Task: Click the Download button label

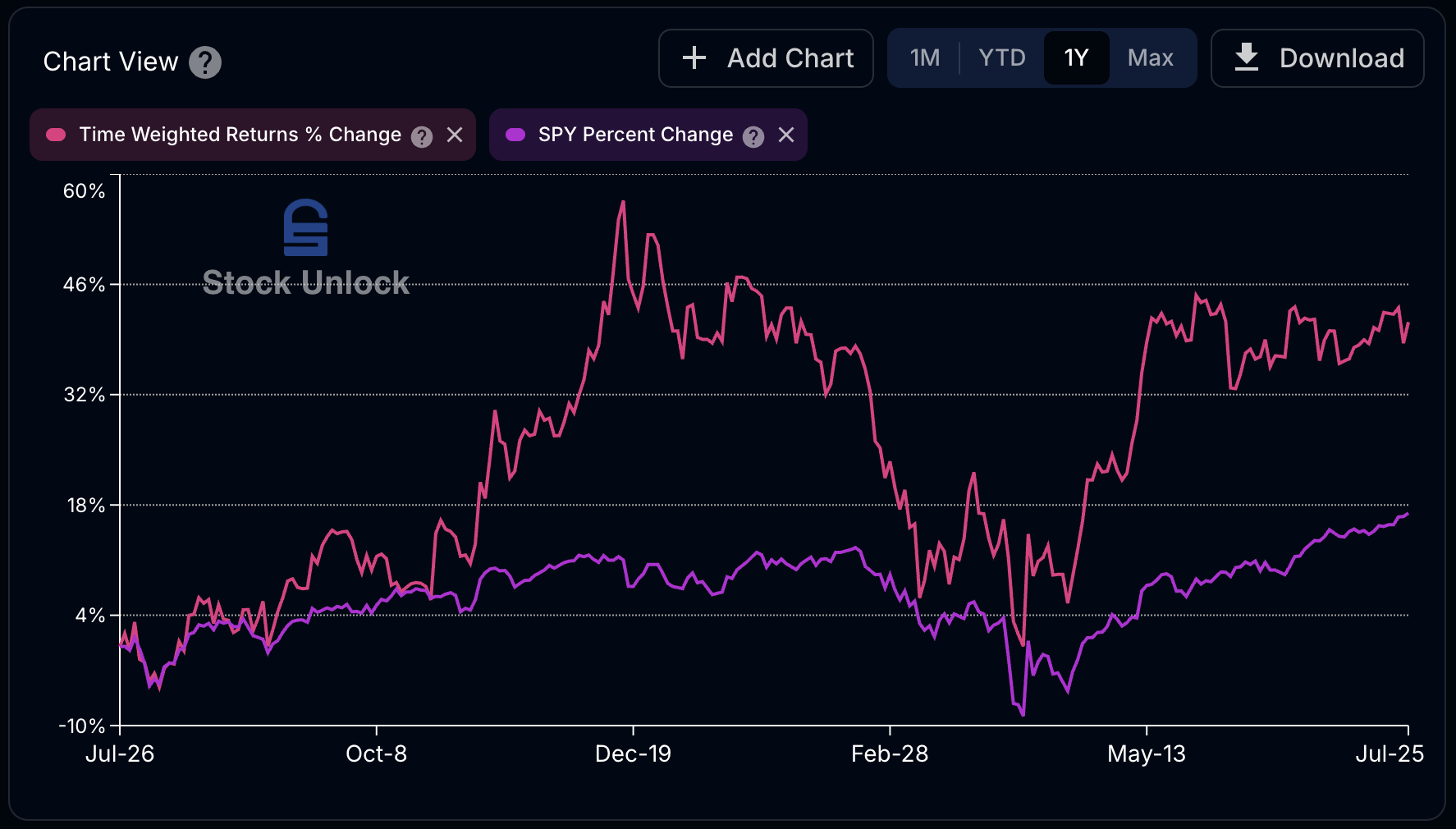Action: click(1341, 58)
